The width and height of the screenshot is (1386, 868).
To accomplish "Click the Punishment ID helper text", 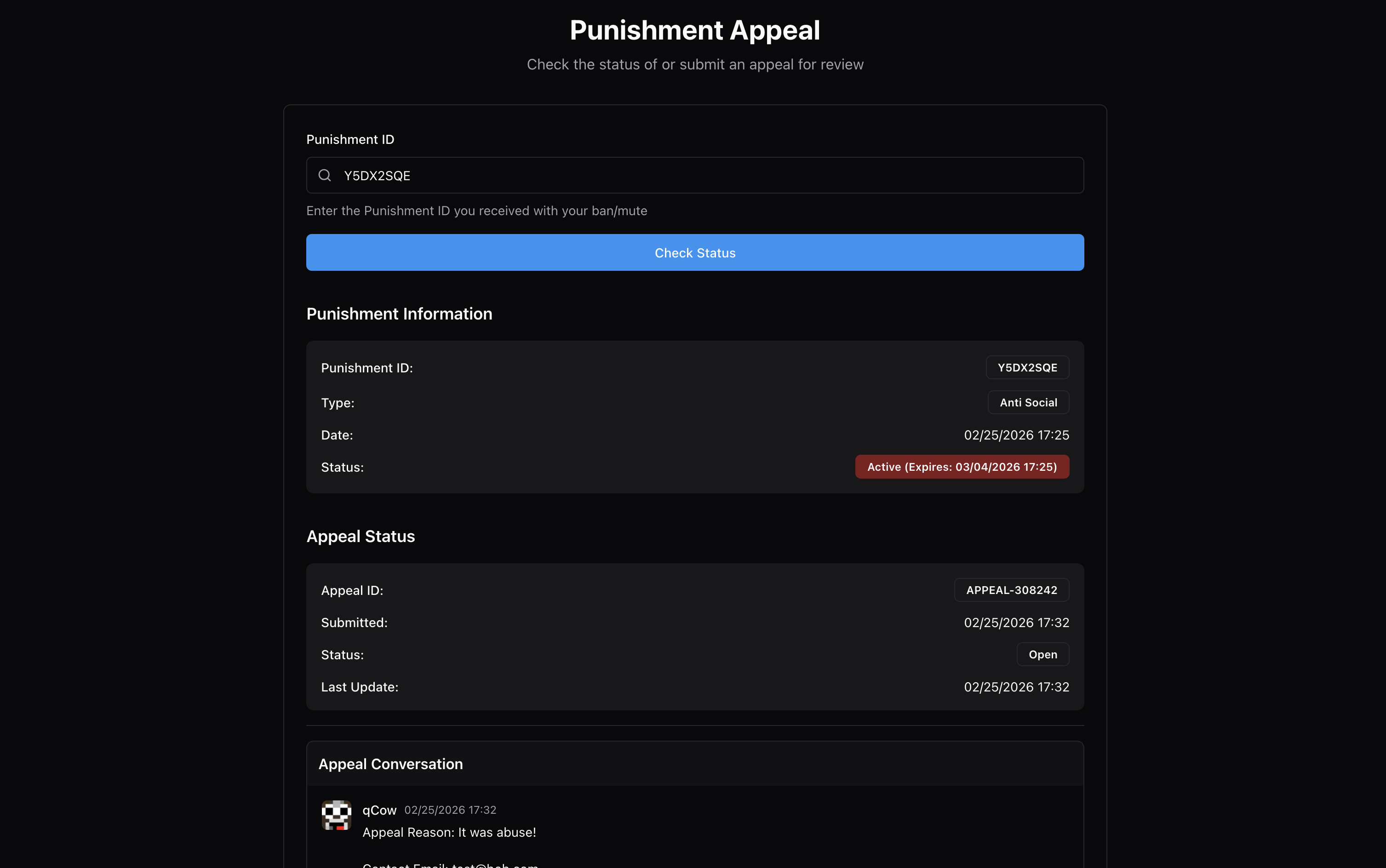I will click(476, 211).
